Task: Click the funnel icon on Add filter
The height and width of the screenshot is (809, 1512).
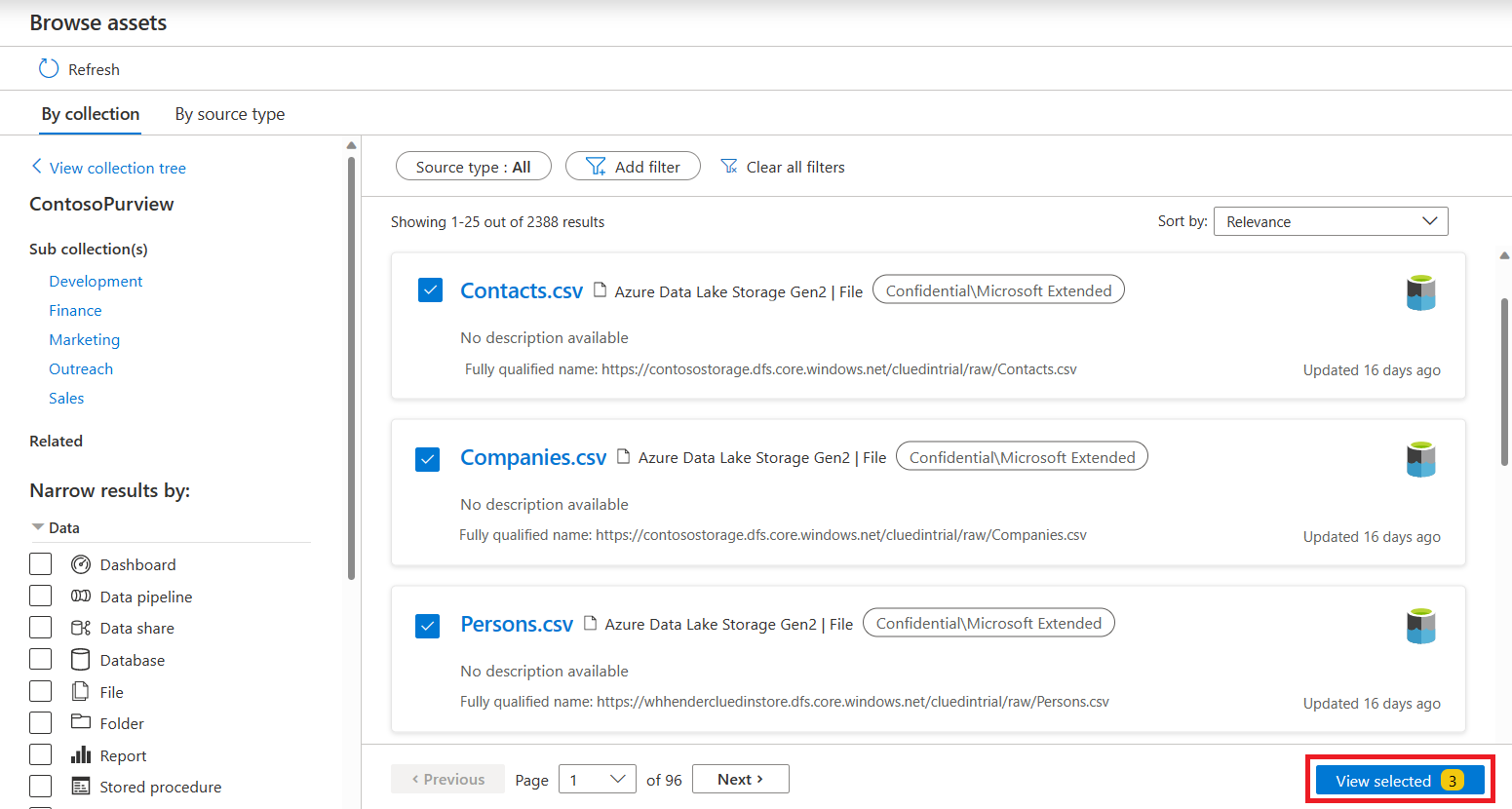Action: [596, 167]
